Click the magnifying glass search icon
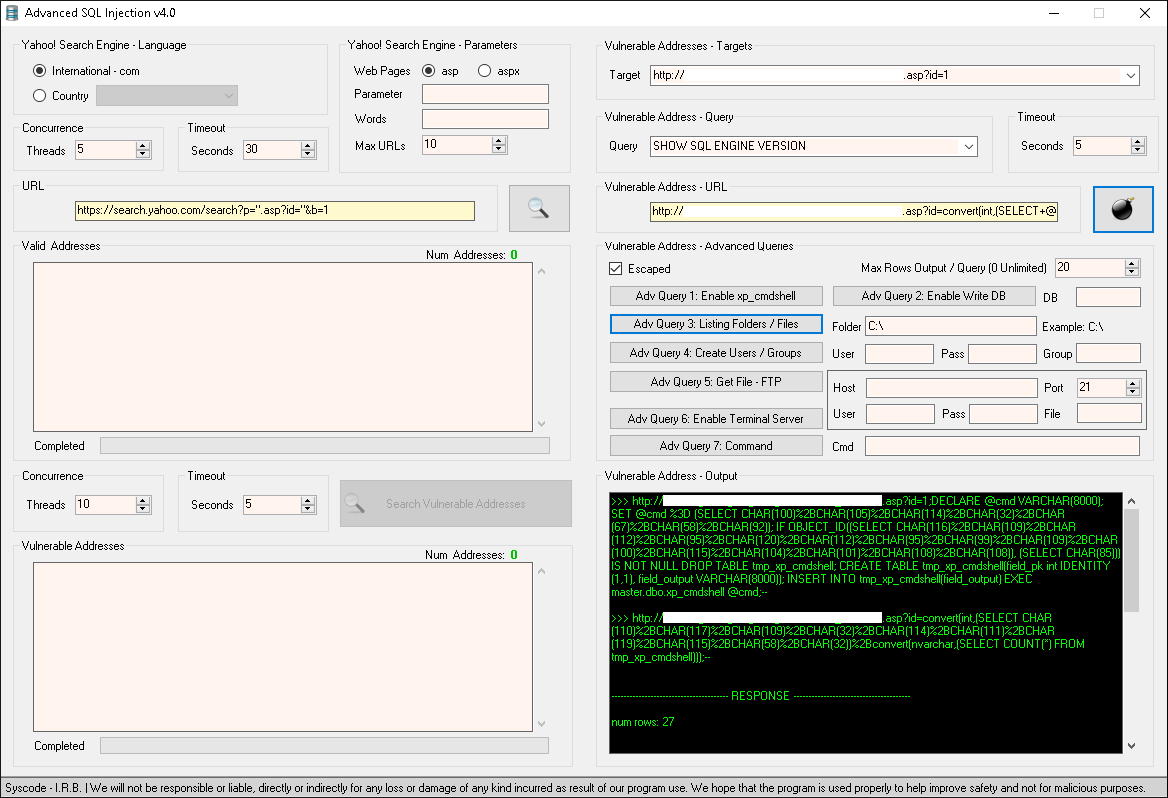Viewport: 1168px width, 798px height. [539, 207]
